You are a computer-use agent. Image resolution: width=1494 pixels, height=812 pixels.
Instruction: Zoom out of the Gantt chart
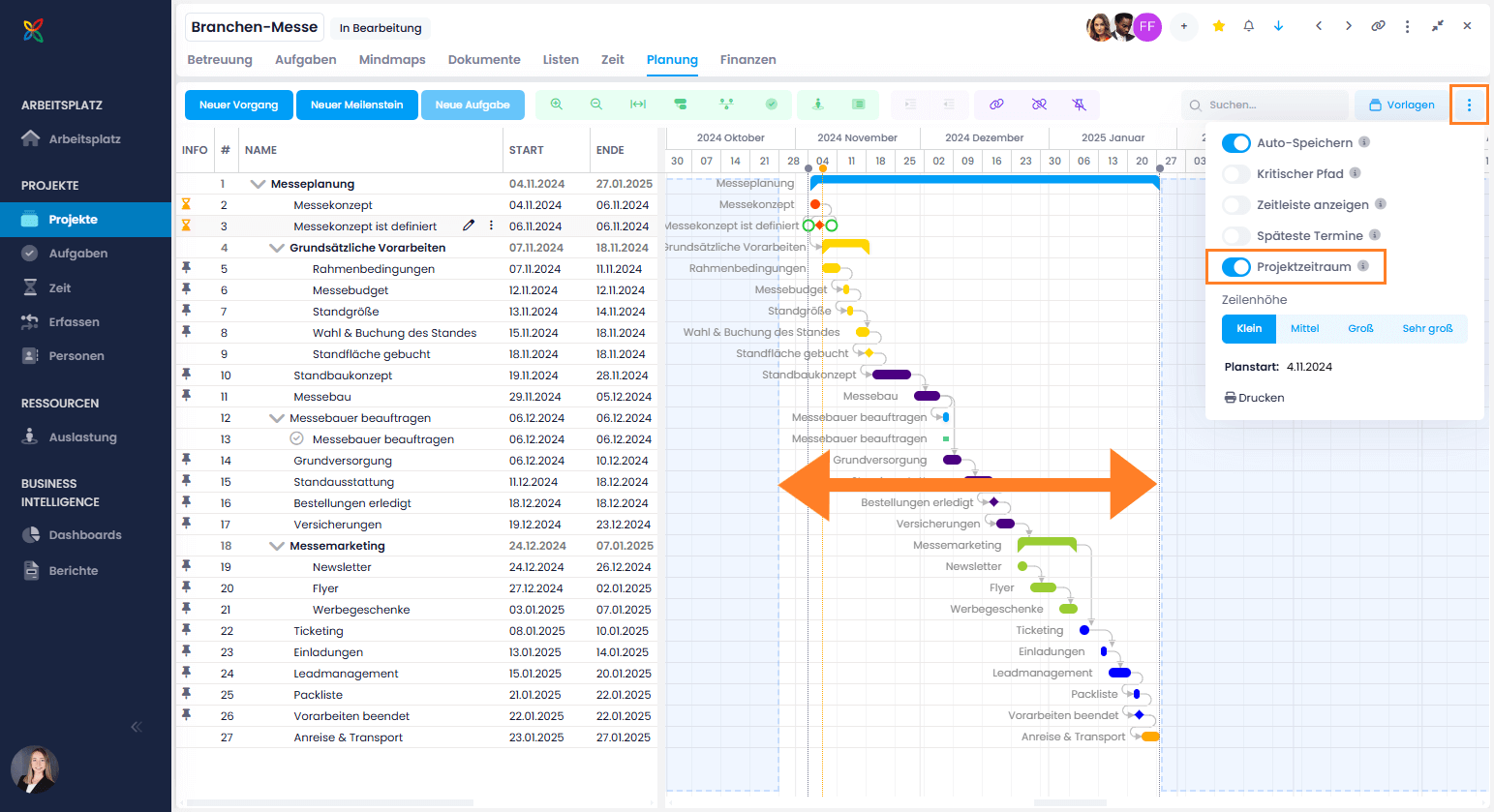596,105
